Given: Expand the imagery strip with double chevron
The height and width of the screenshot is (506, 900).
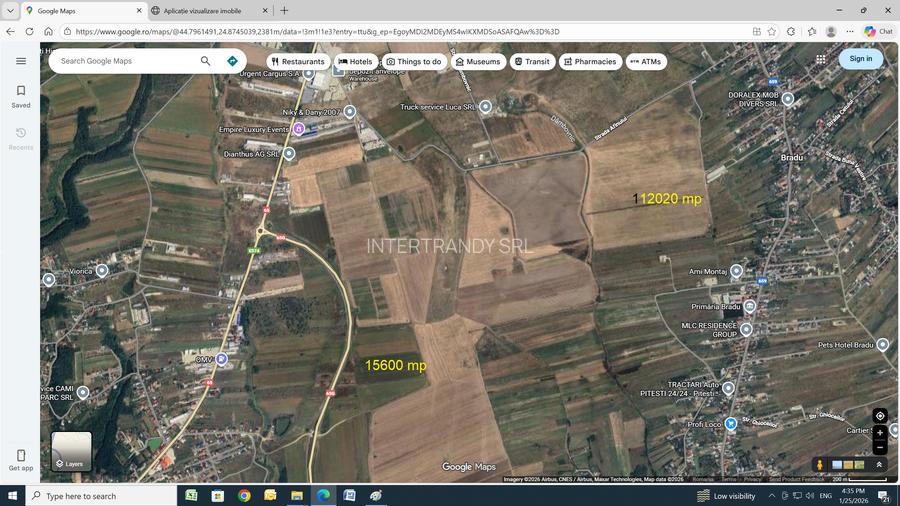Looking at the screenshot, I should (880, 465).
